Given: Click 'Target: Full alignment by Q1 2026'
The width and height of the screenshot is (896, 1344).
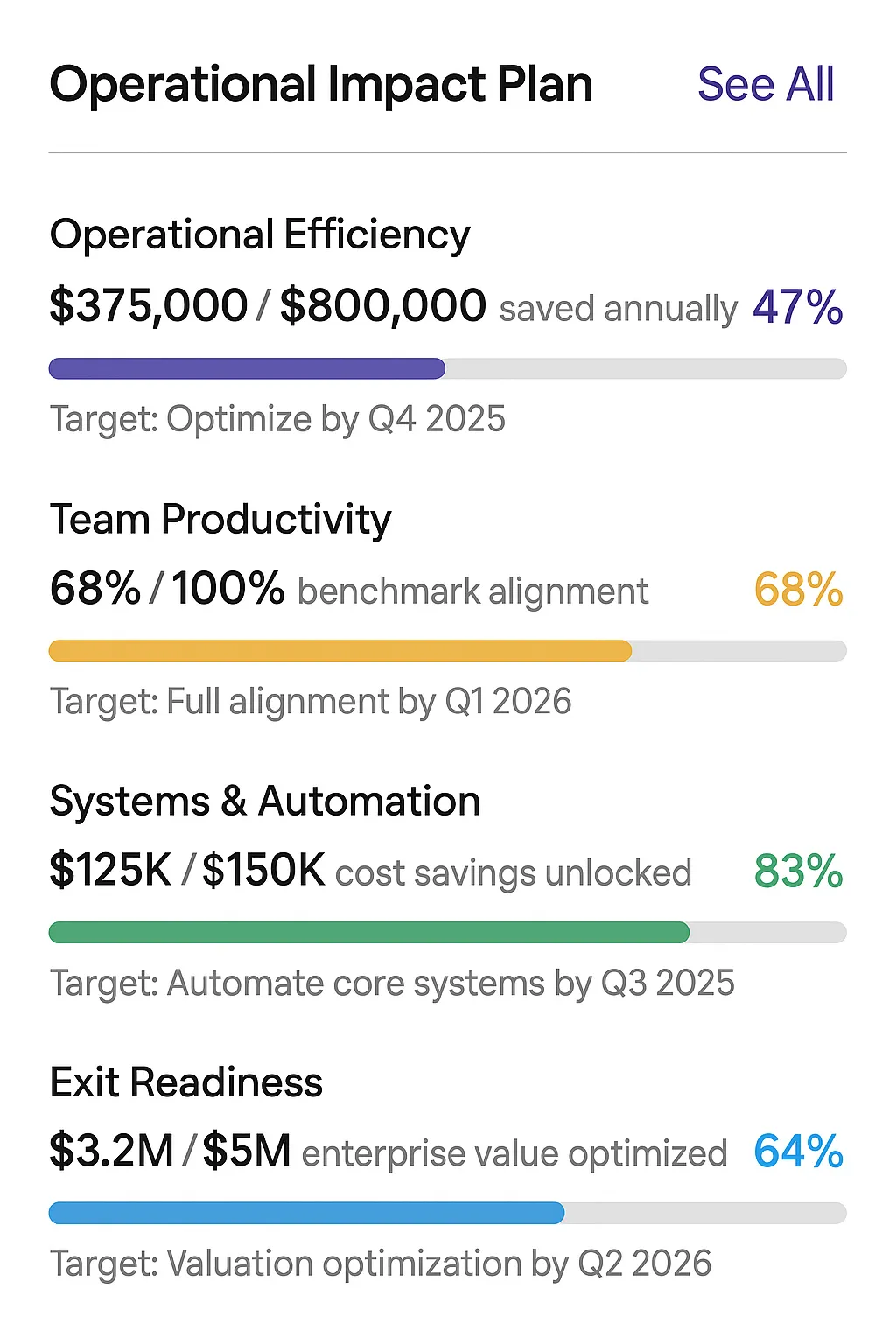Looking at the screenshot, I should pyautogui.click(x=311, y=702).
